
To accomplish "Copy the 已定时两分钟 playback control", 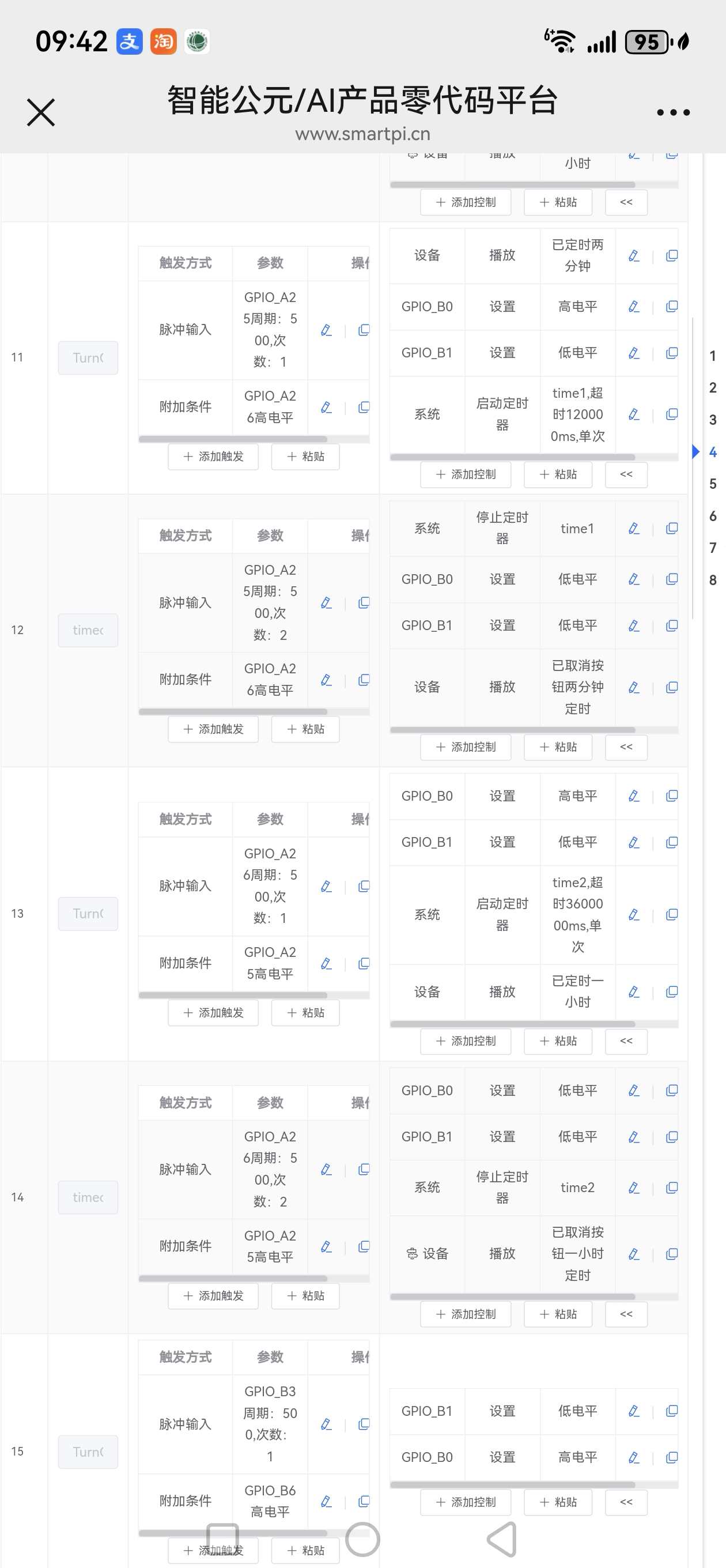I will coord(672,255).
